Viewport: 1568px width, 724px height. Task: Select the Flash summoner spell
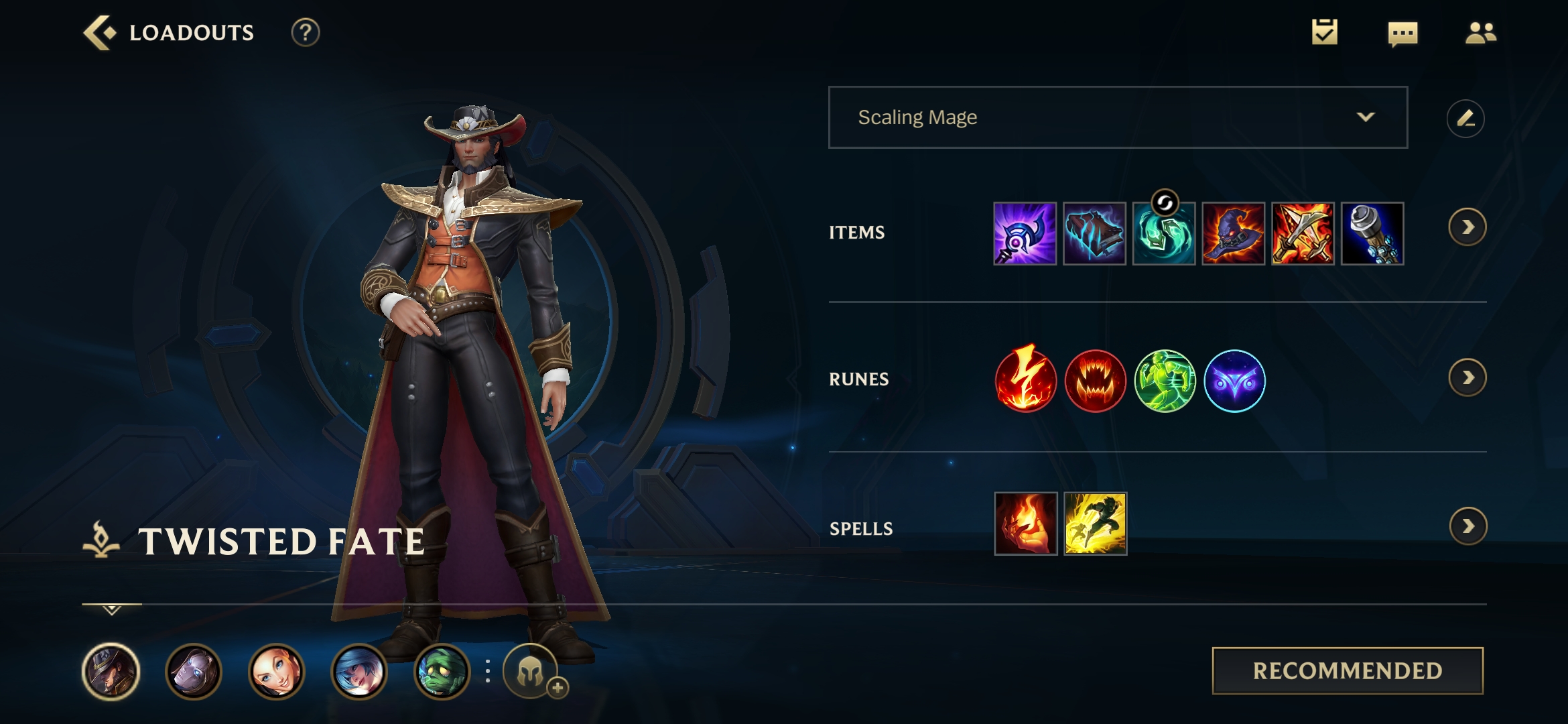coord(1095,524)
